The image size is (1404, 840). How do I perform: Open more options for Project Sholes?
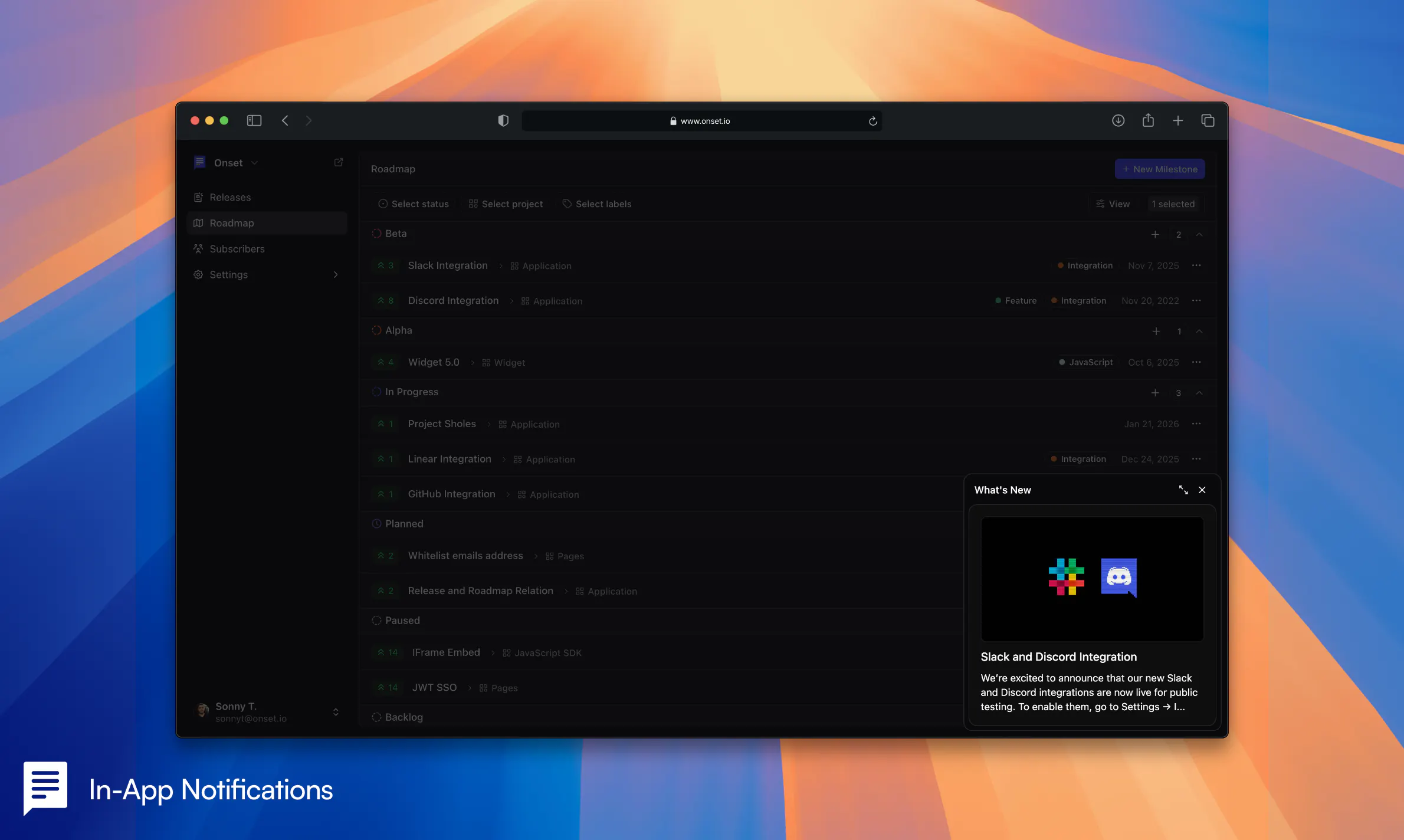(1196, 424)
